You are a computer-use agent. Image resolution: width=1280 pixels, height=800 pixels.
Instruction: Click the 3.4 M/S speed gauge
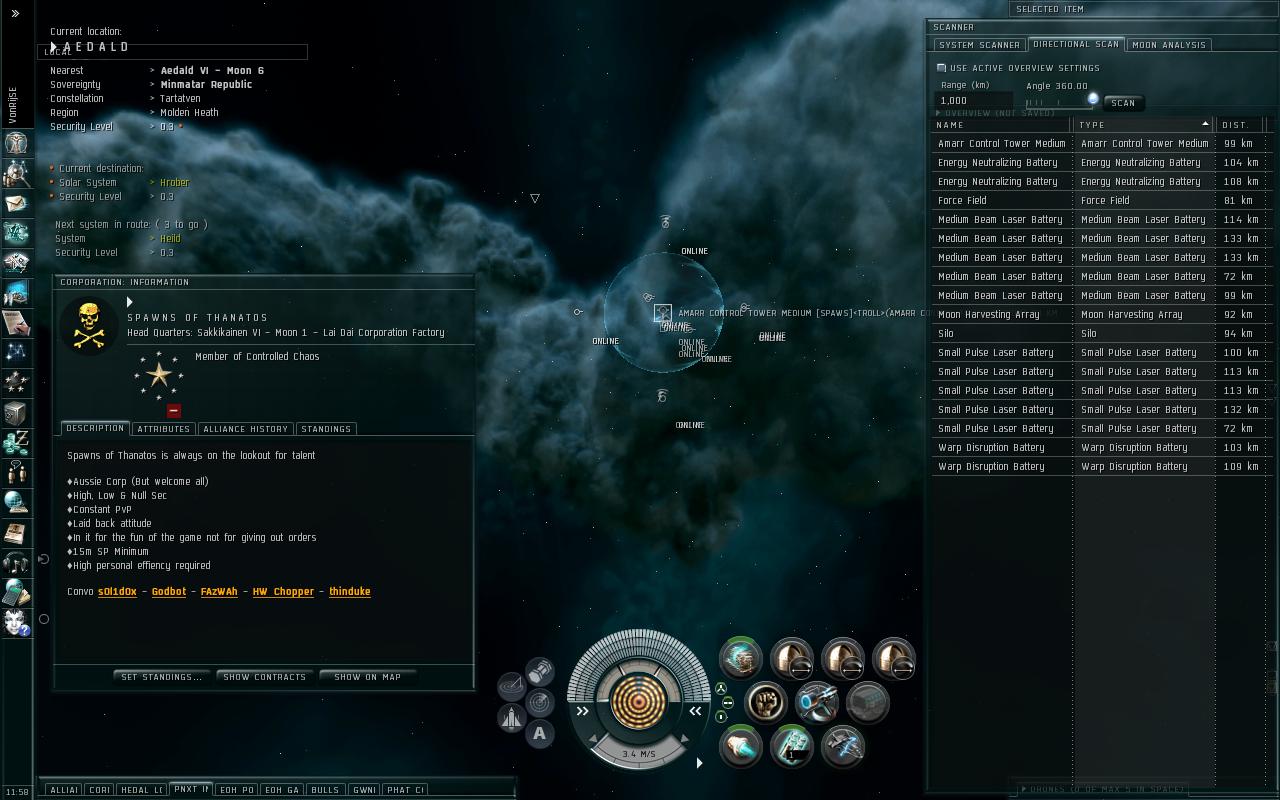point(638,754)
